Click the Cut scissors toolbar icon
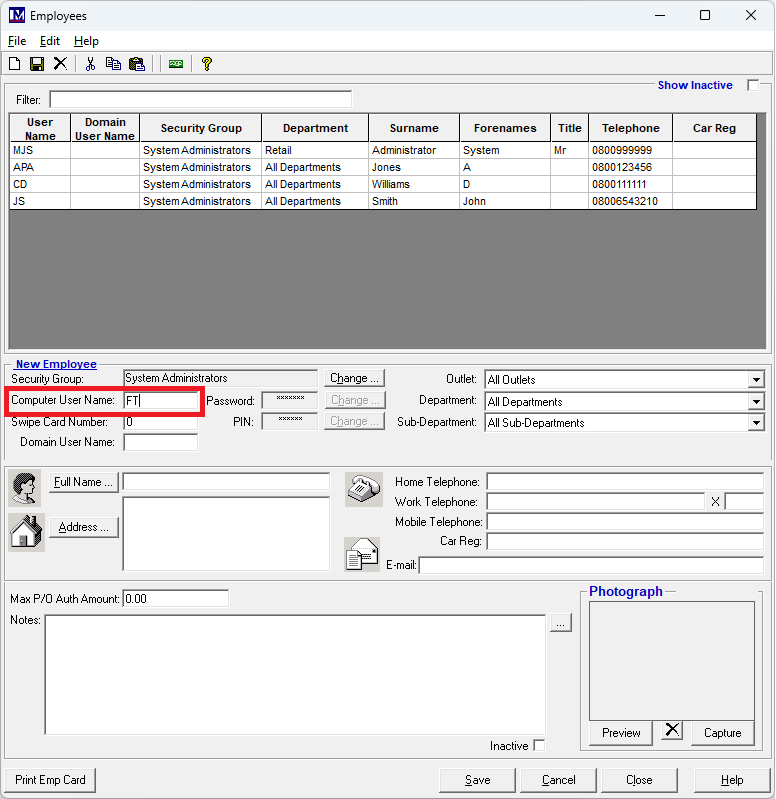This screenshot has width=776, height=799. pos(90,64)
